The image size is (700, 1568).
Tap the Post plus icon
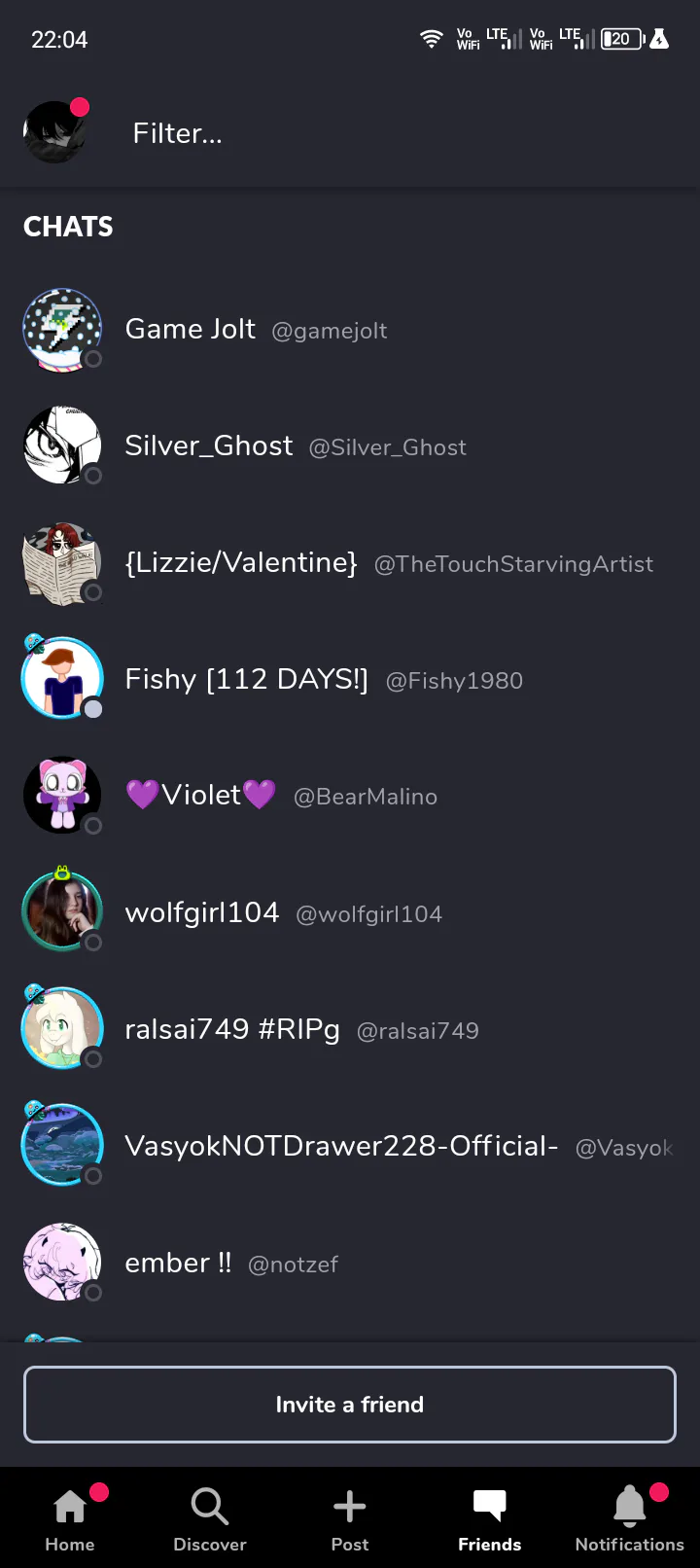click(x=350, y=1506)
